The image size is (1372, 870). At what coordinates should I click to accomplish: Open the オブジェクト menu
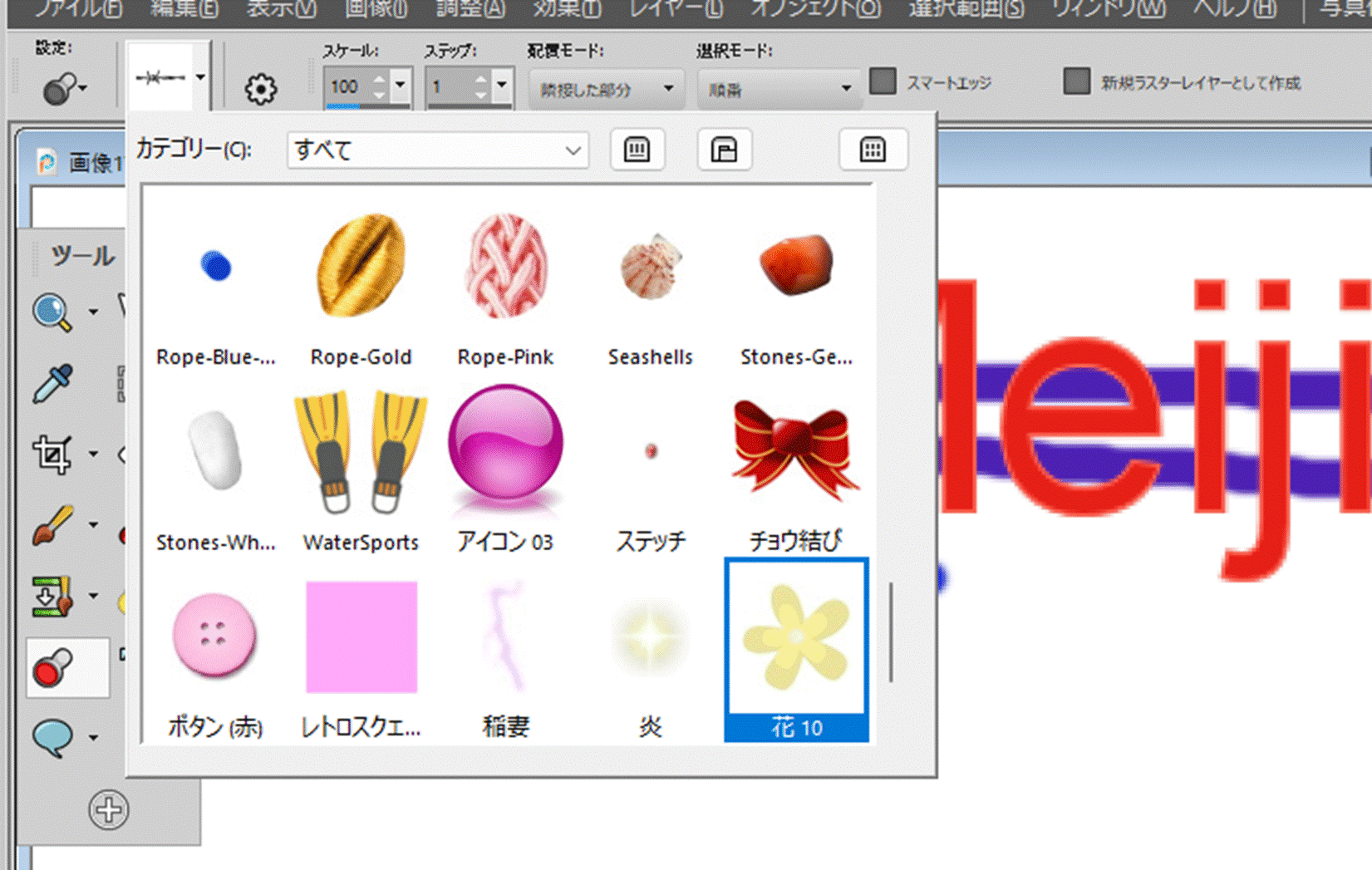click(816, 9)
